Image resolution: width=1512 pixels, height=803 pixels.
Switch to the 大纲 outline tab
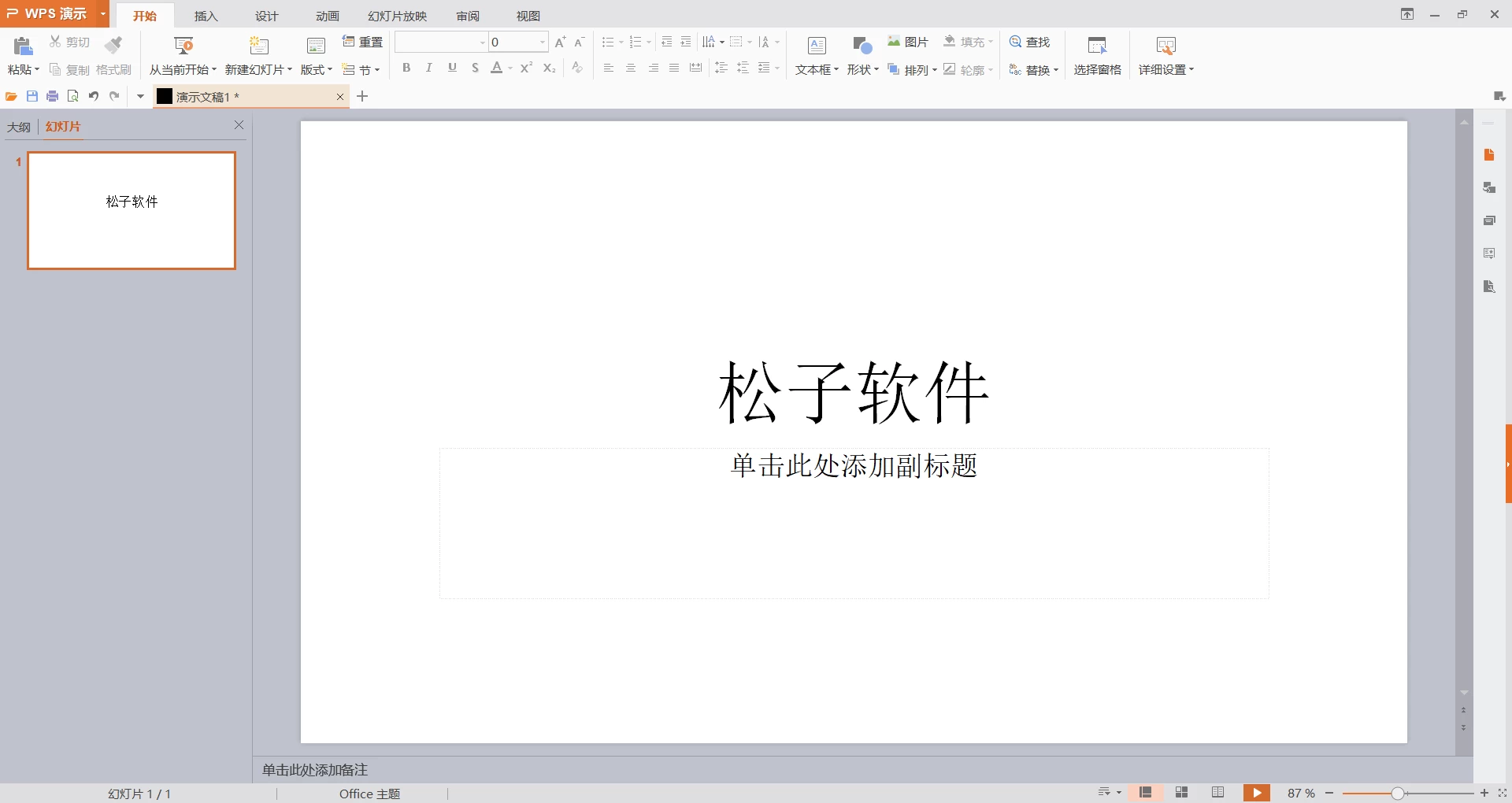[19, 127]
